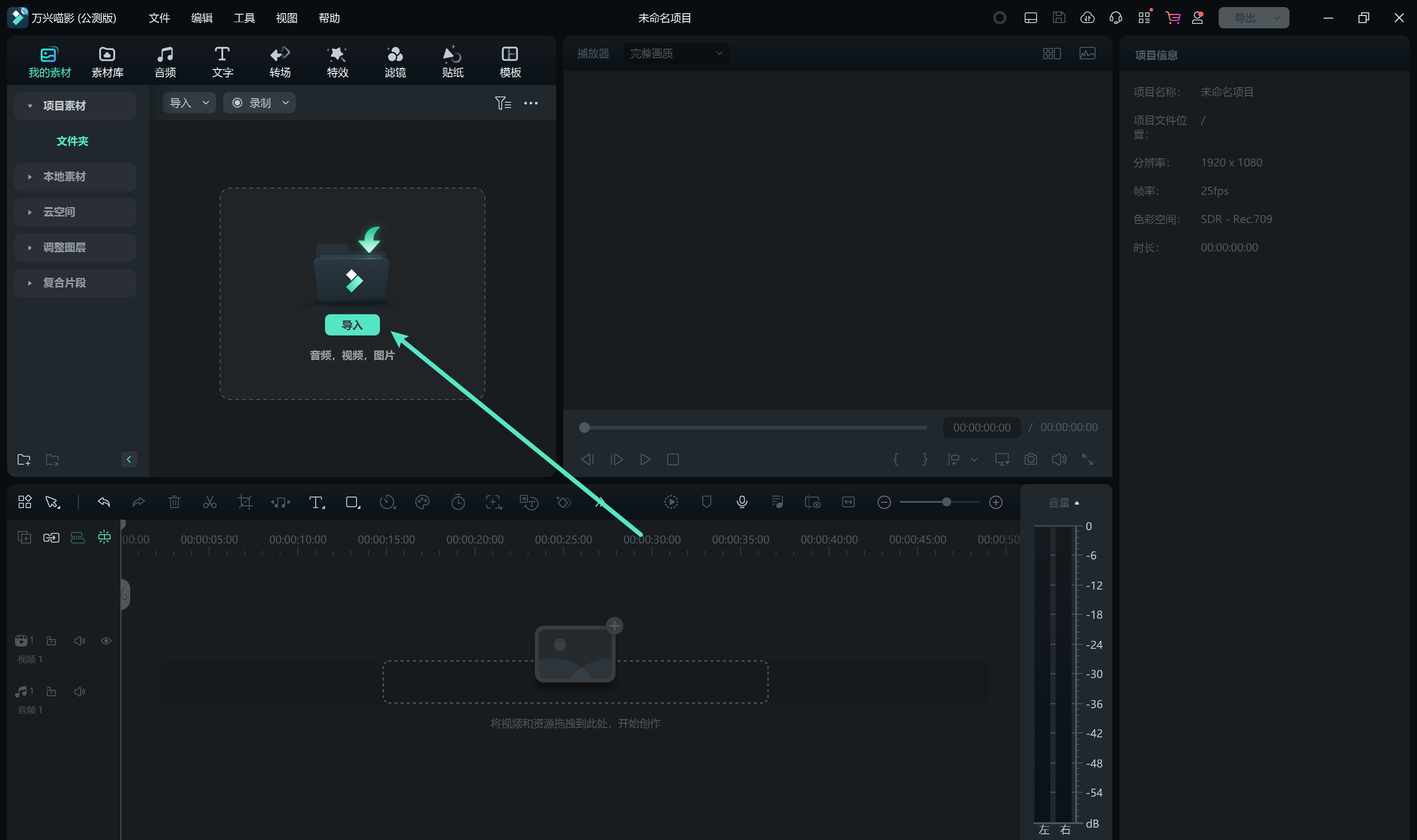The image size is (1417, 840).
Task: Toggle visibility eye on 视频 1 track
Action: click(x=106, y=641)
